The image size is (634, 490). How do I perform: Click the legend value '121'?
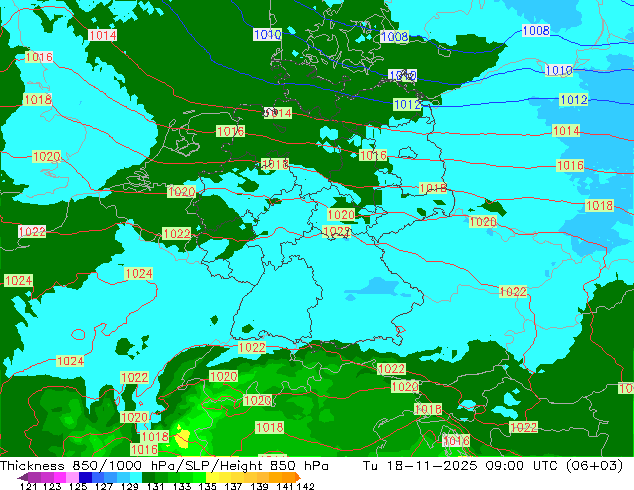point(28,486)
